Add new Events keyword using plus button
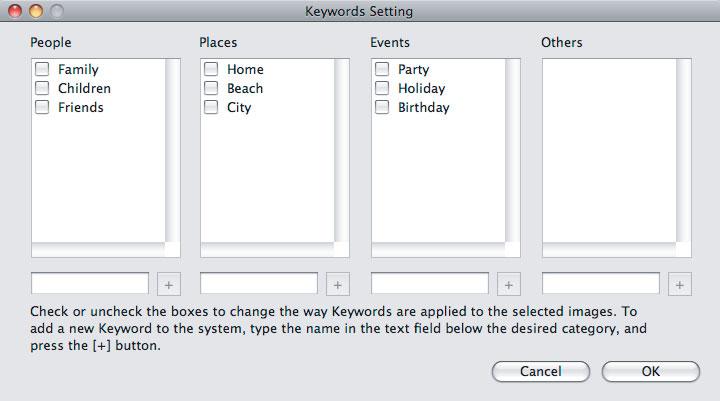 pos(508,284)
